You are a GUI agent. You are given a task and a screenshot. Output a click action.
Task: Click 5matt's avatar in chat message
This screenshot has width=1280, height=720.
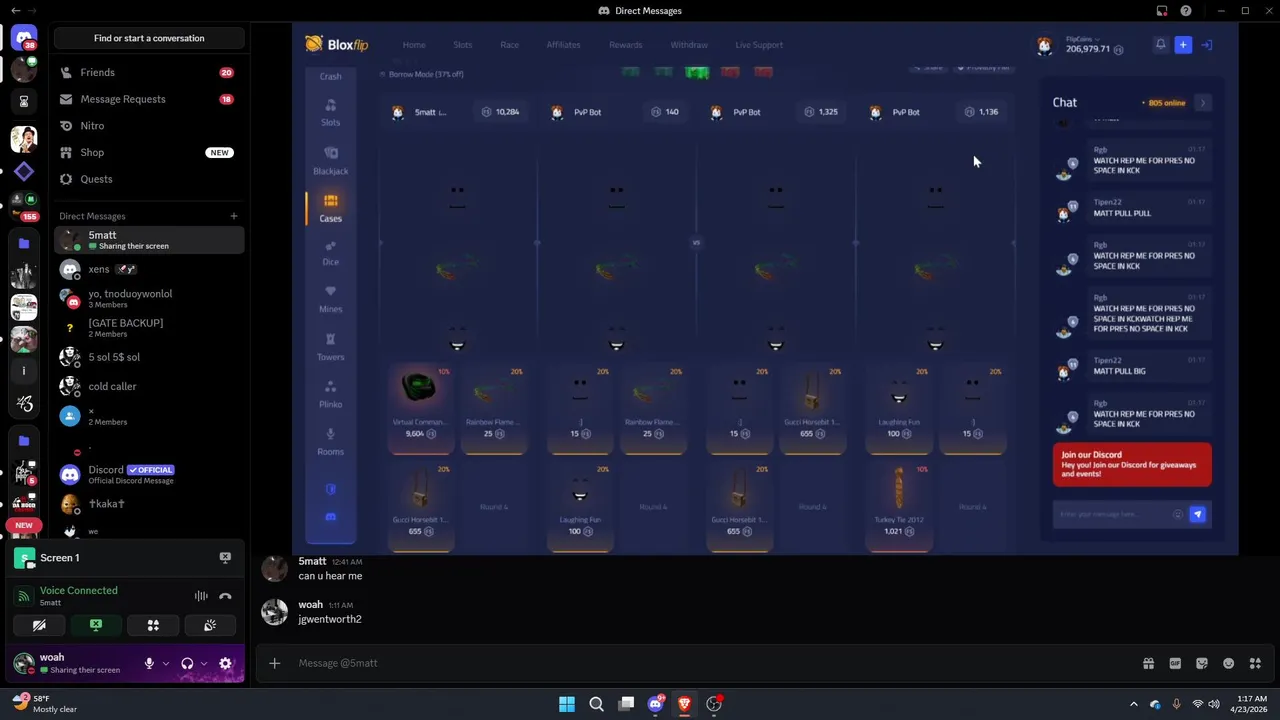(274, 568)
